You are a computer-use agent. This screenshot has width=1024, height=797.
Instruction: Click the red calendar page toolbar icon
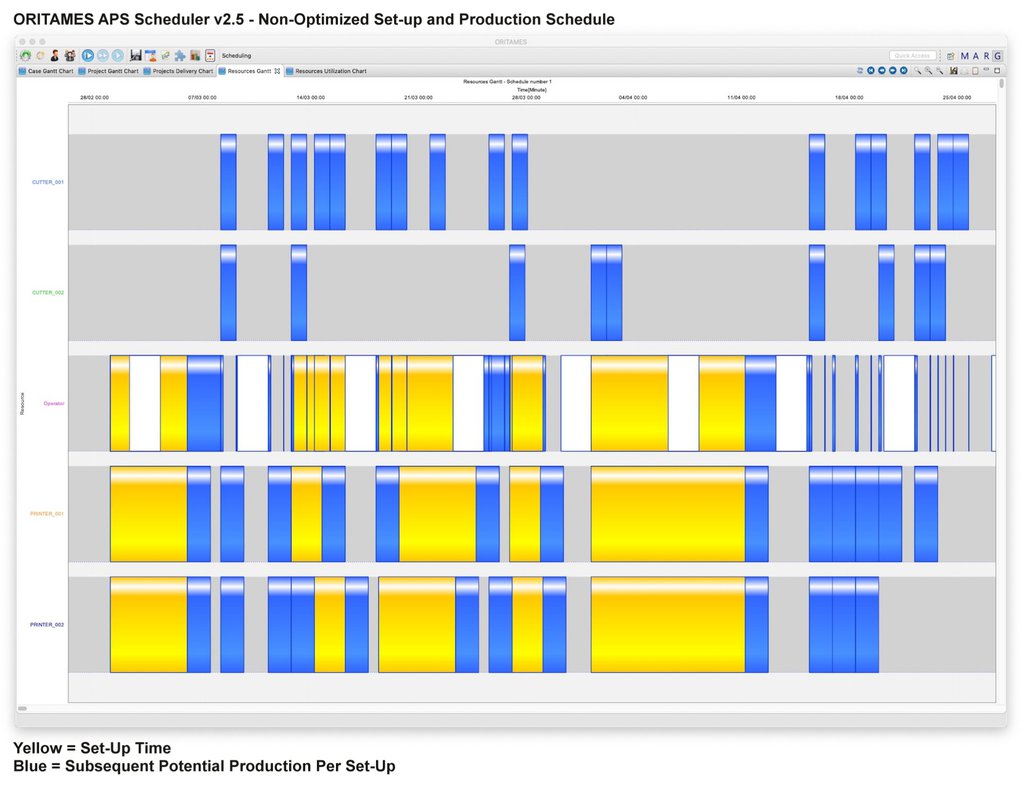pos(210,56)
